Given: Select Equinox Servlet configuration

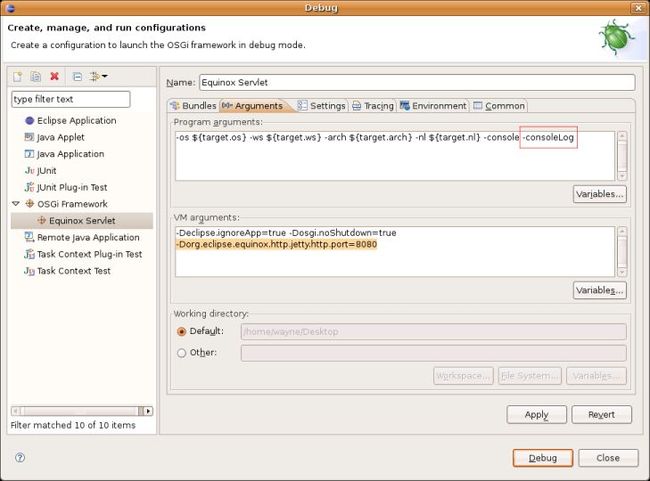Looking at the screenshot, I should pyautogui.click(x=82, y=221).
